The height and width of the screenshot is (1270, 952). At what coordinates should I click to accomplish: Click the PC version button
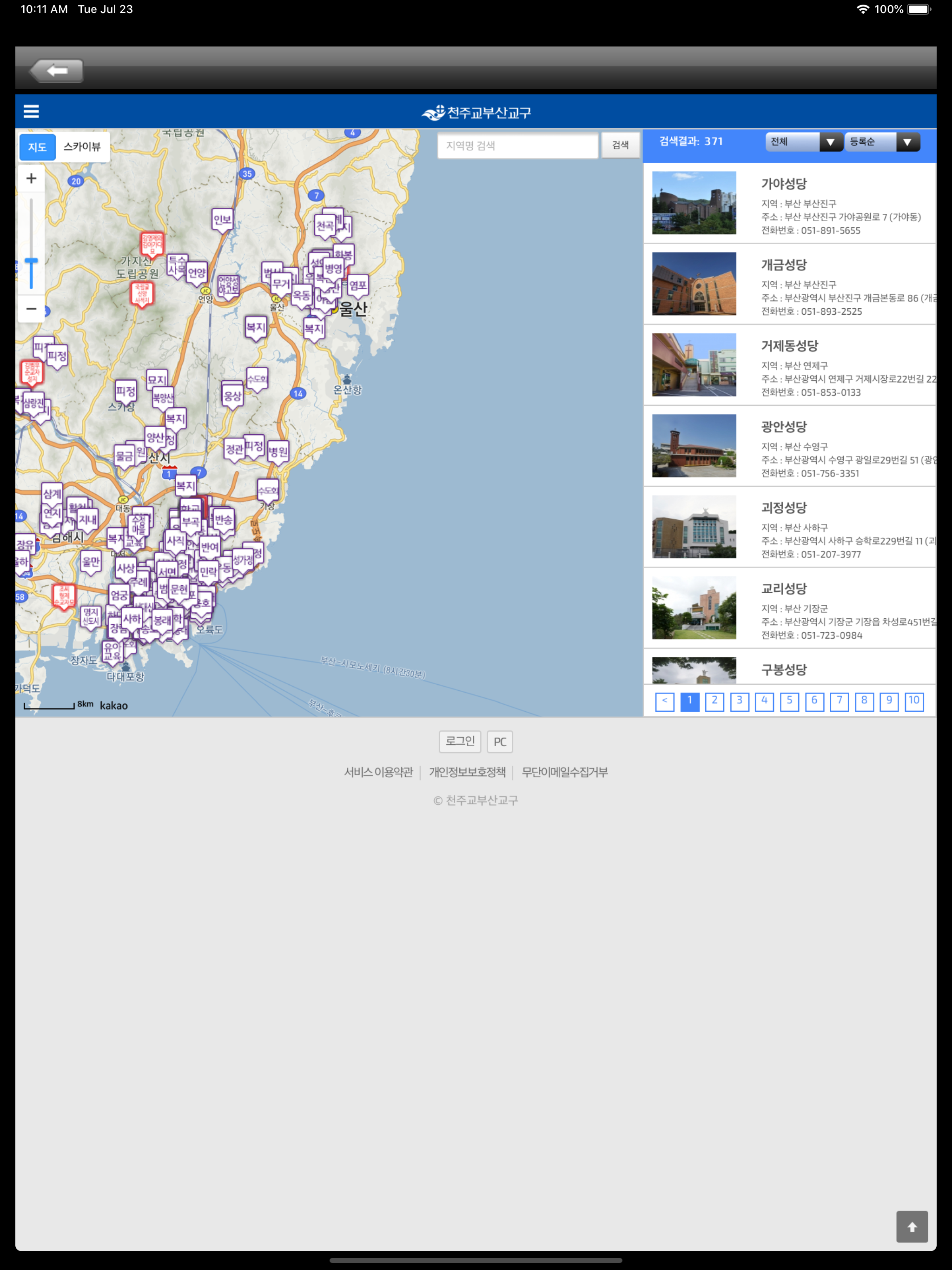coord(500,741)
